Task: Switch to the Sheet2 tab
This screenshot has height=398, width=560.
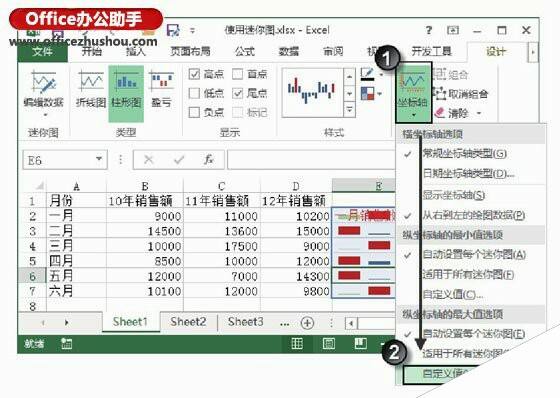Action: click(188, 322)
